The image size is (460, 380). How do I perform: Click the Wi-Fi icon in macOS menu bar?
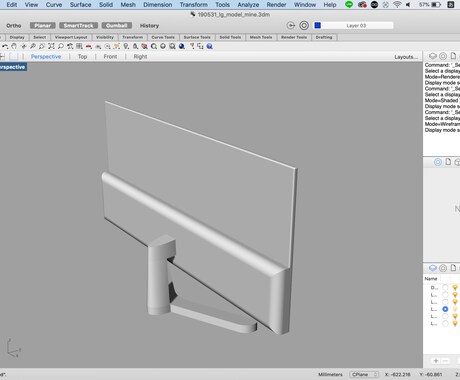point(397,5)
